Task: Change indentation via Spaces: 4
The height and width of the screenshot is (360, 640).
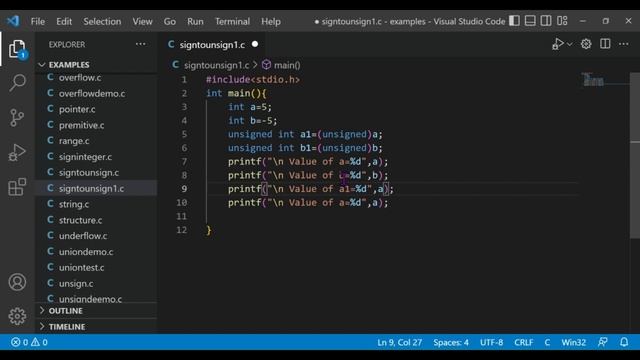Action: click(x=451, y=342)
